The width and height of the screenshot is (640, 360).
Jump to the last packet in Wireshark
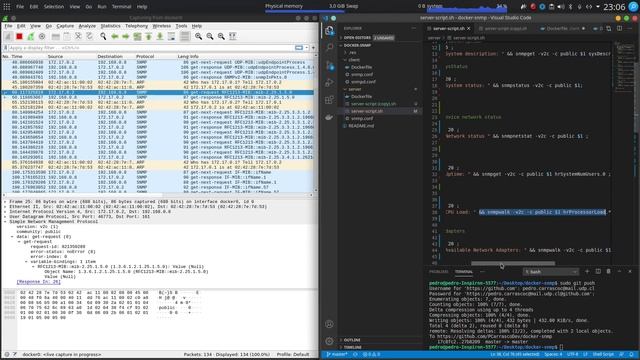[x=160, y=36]
